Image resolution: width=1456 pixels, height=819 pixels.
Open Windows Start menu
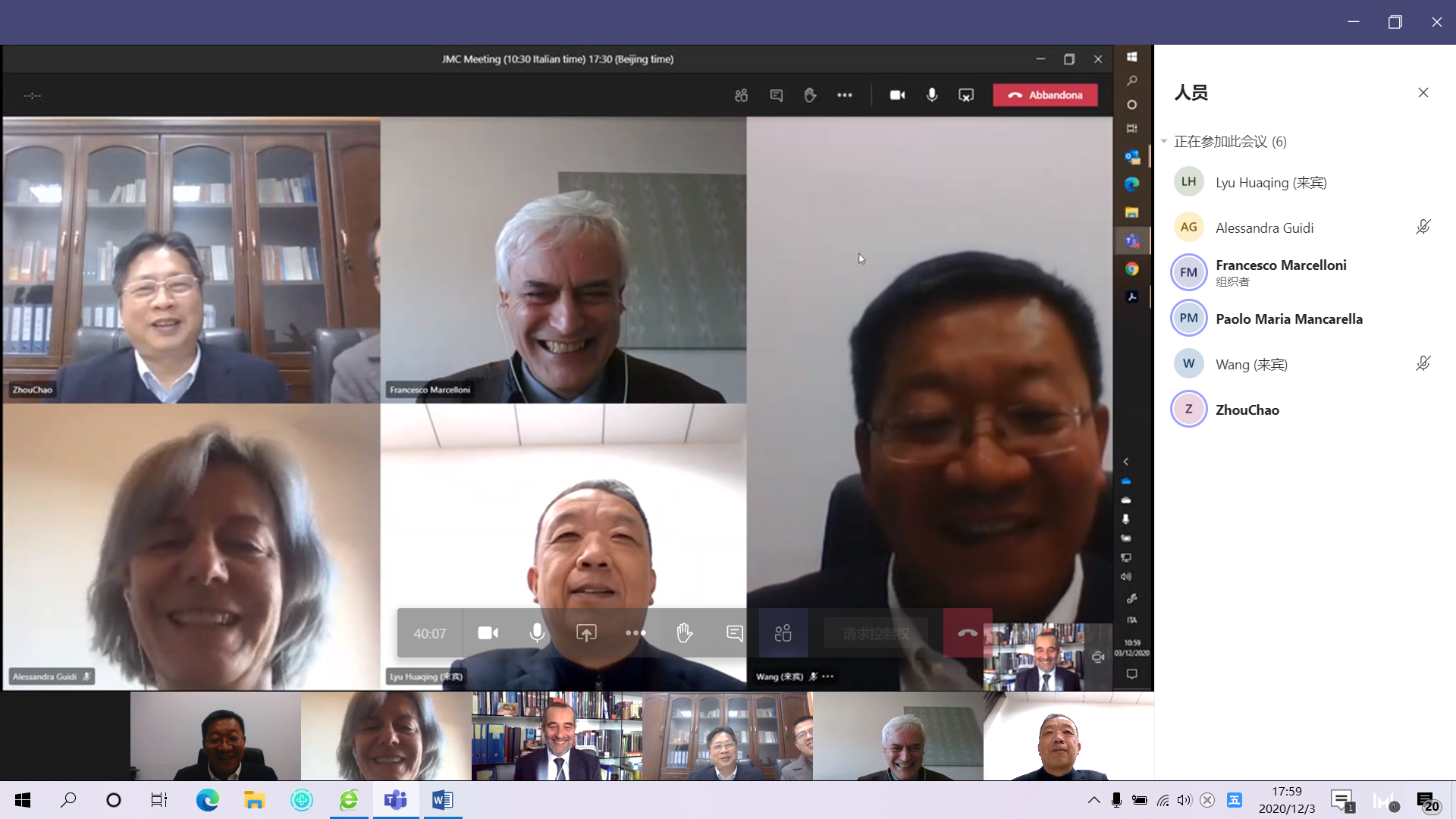[x=23, y=800]
